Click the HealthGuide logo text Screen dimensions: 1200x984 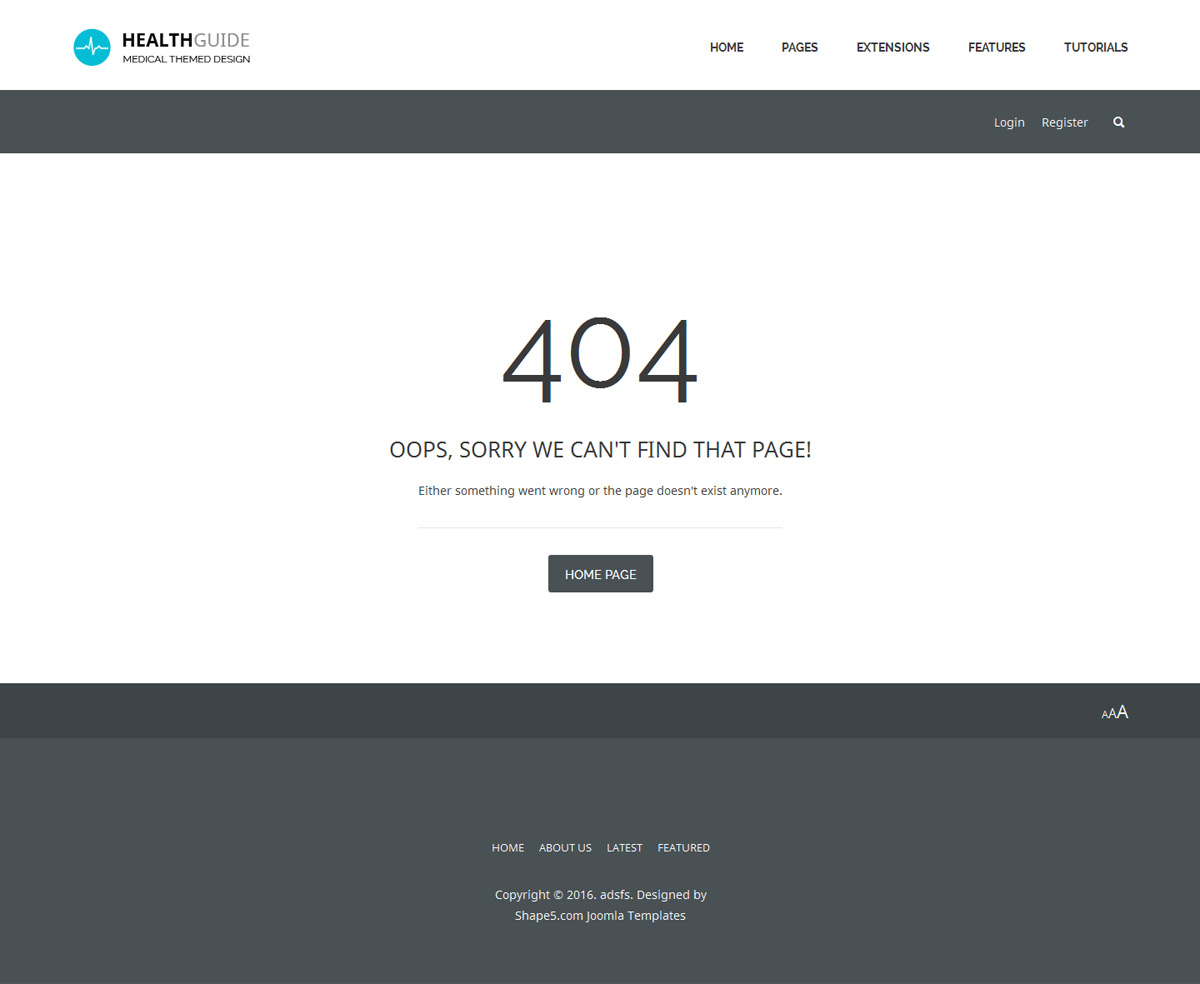186,41
